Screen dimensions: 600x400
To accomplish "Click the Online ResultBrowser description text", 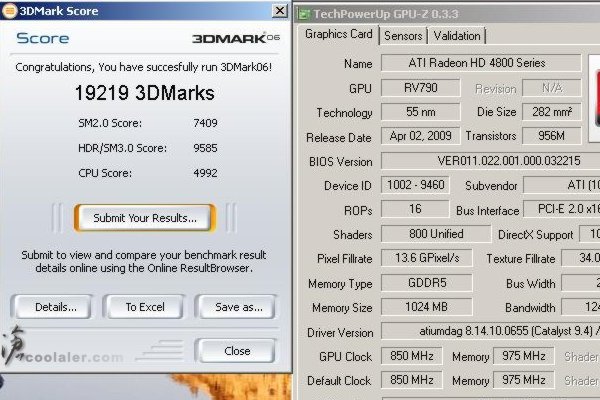I will pos(143,261).
